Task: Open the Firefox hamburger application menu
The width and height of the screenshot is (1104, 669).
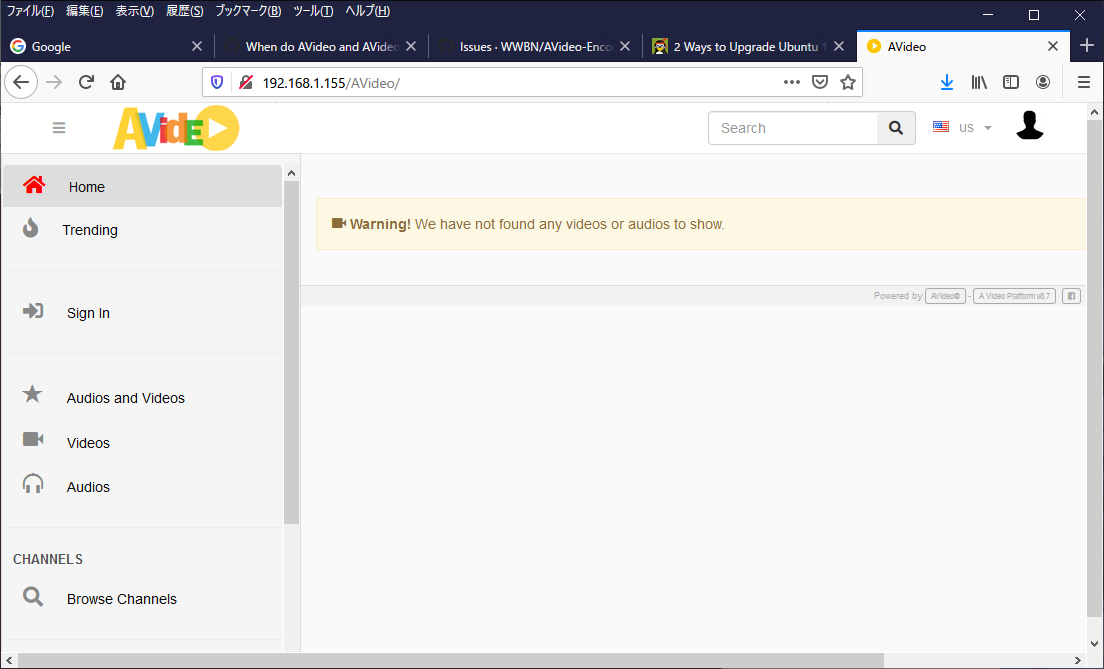Action: tap(1084, 82)
